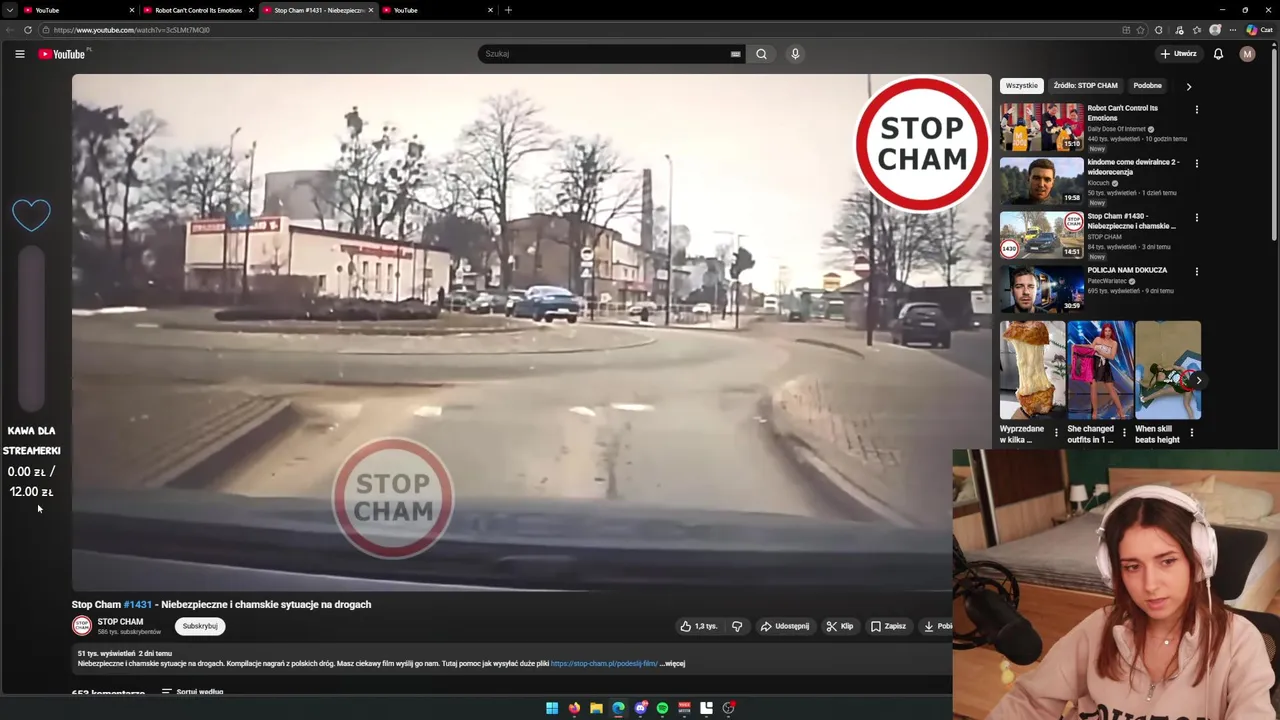The width and height of the screenshot is (1280, 720).
Task: Open the She changed outfits Short
Action: point(1100,370)
